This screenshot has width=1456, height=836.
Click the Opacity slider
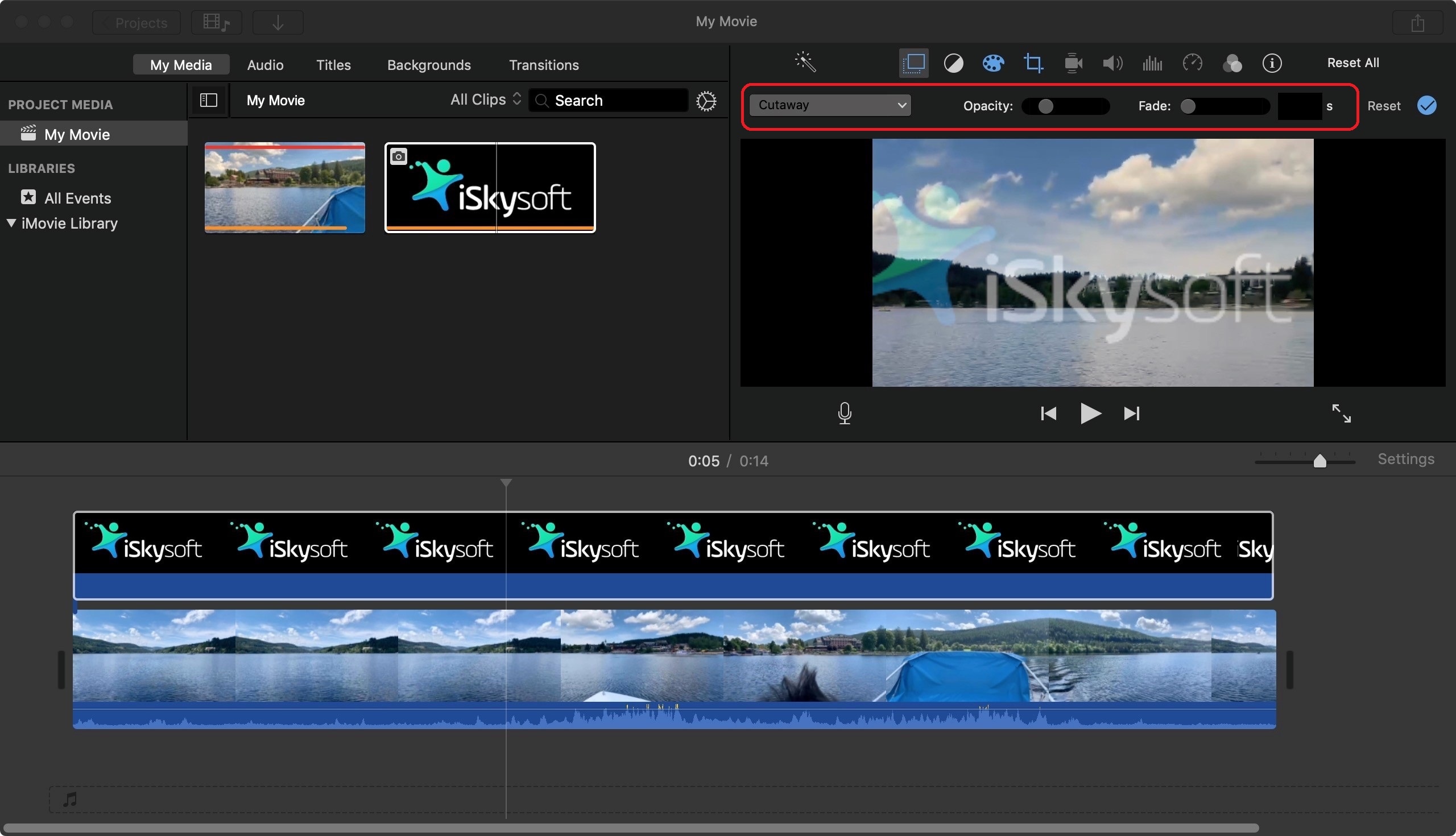pyautogui.click(x=1065, y=106)
